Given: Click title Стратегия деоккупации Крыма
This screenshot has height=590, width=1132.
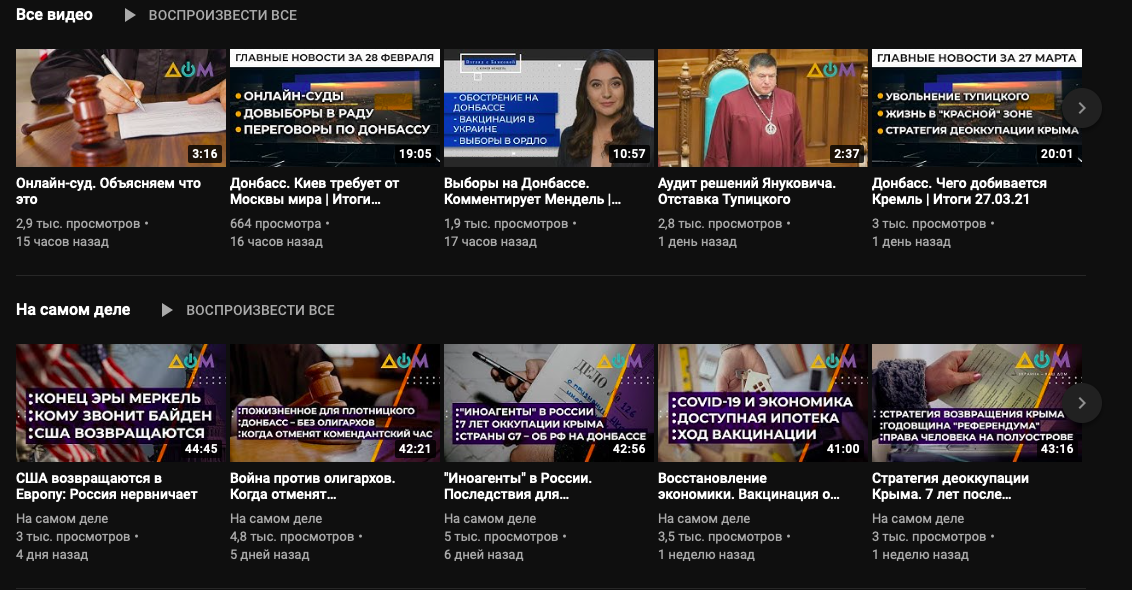Looking at the screenshot, I should pyautogui.click(x=950, y=486).
